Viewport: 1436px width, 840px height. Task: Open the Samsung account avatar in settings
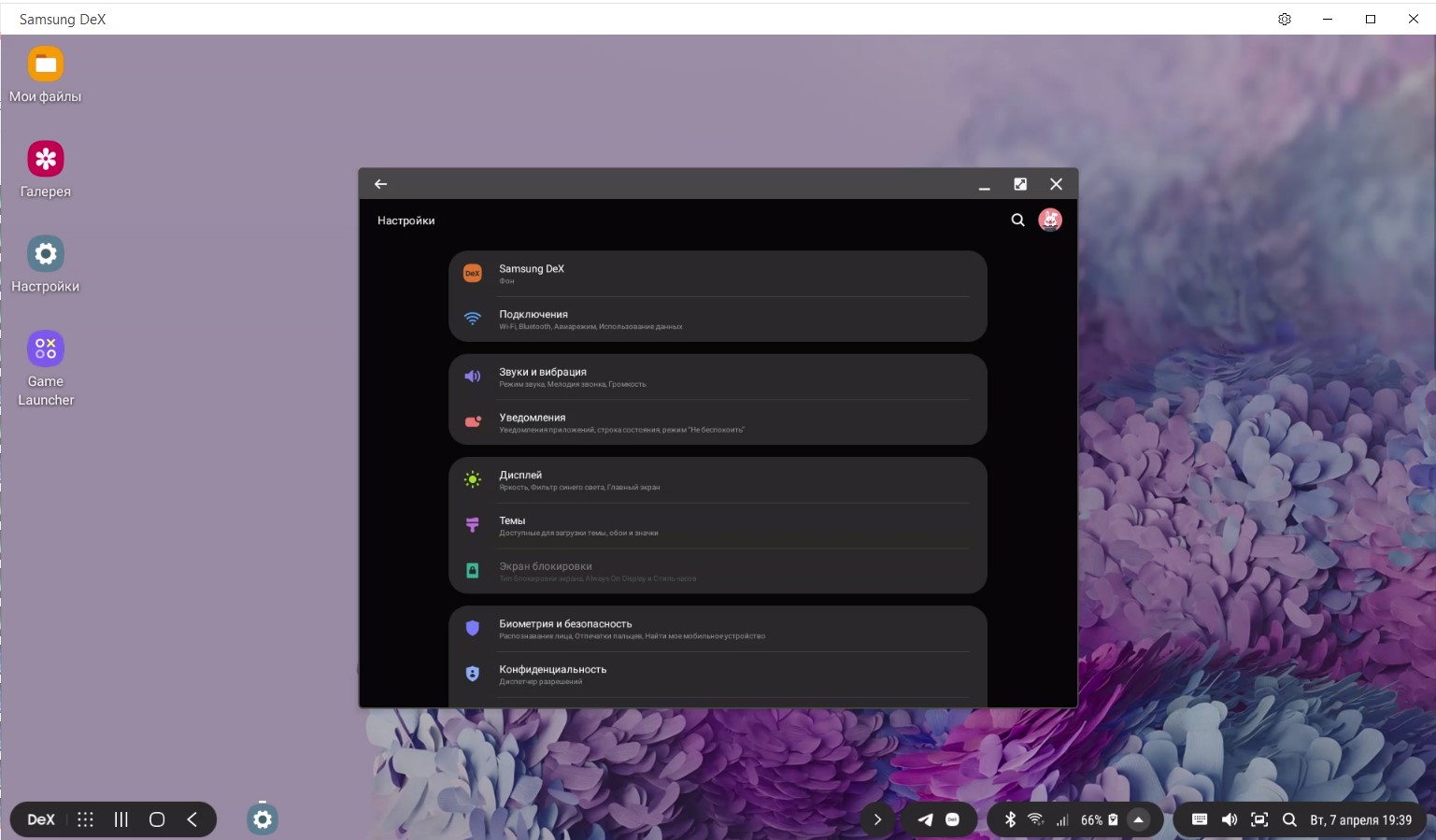pos(1050,220)
